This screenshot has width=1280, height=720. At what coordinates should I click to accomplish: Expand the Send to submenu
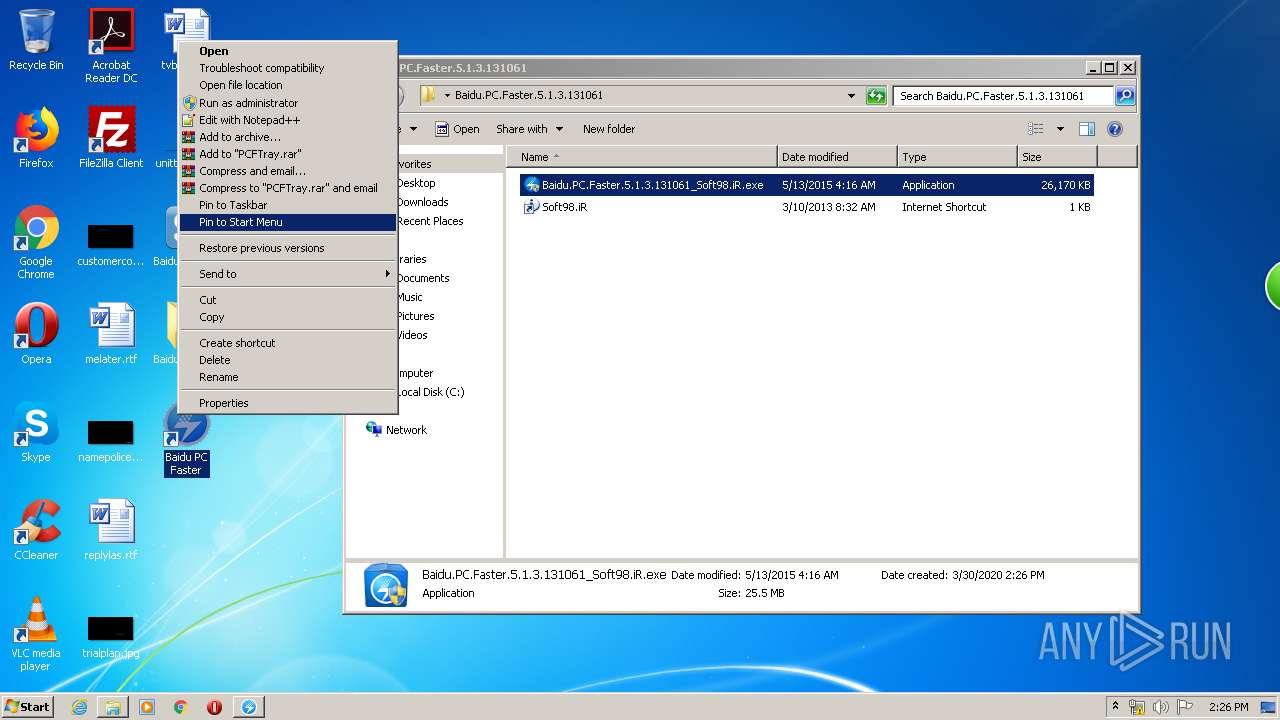coord(288,274)
